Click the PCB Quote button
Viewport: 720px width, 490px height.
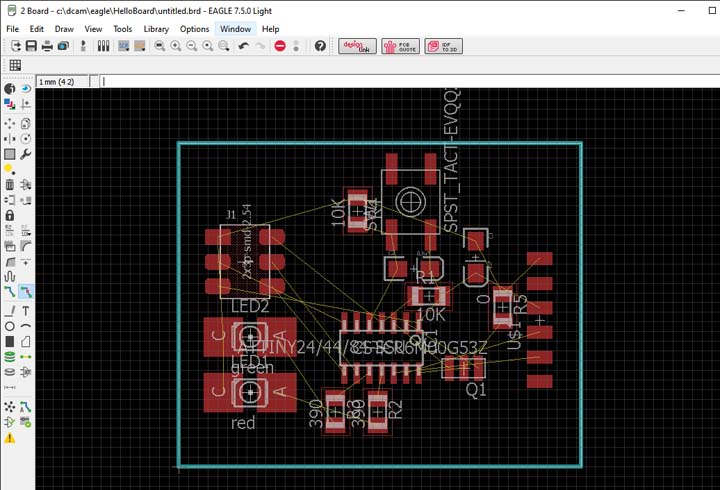(400, 46)
